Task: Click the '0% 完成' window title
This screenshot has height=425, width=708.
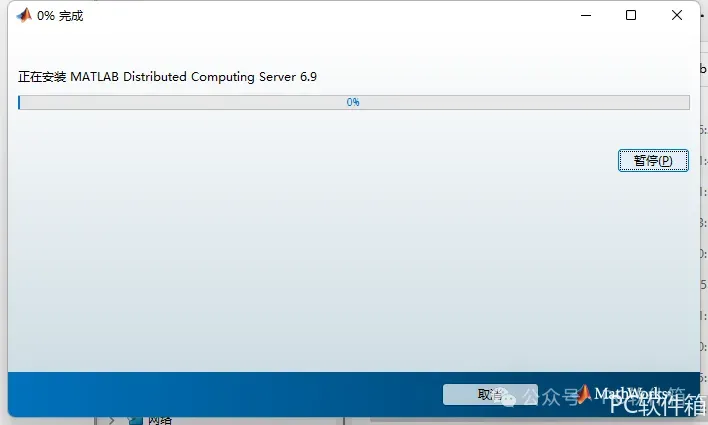Action: click(x=60, y=16)
